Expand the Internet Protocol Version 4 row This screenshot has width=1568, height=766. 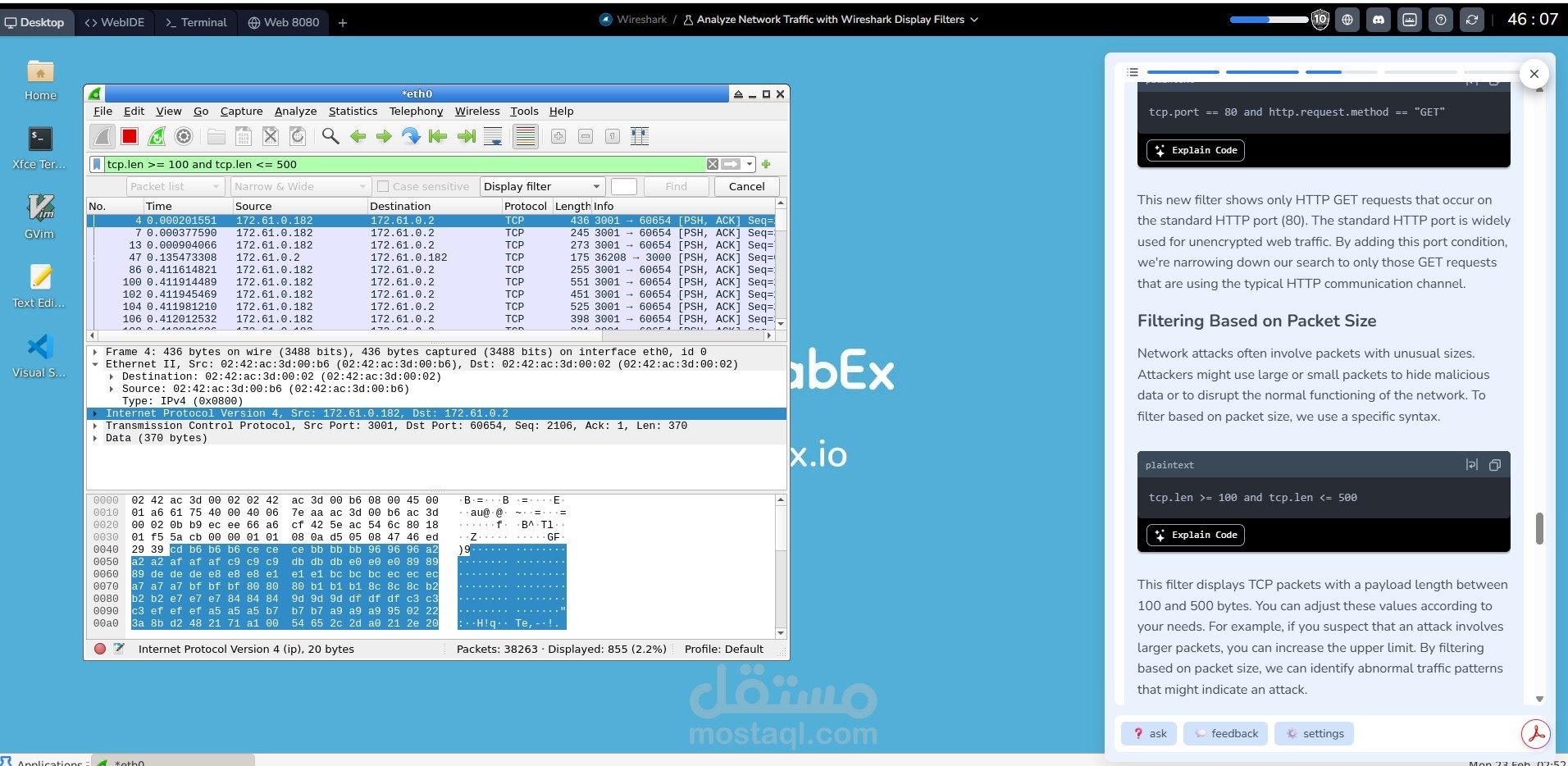pos(96,413)
